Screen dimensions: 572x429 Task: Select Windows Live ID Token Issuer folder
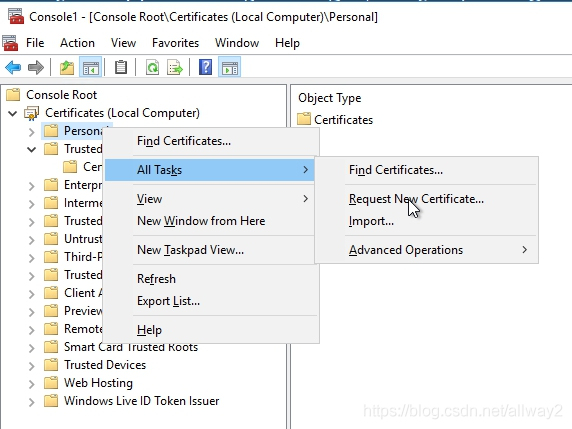142,401
